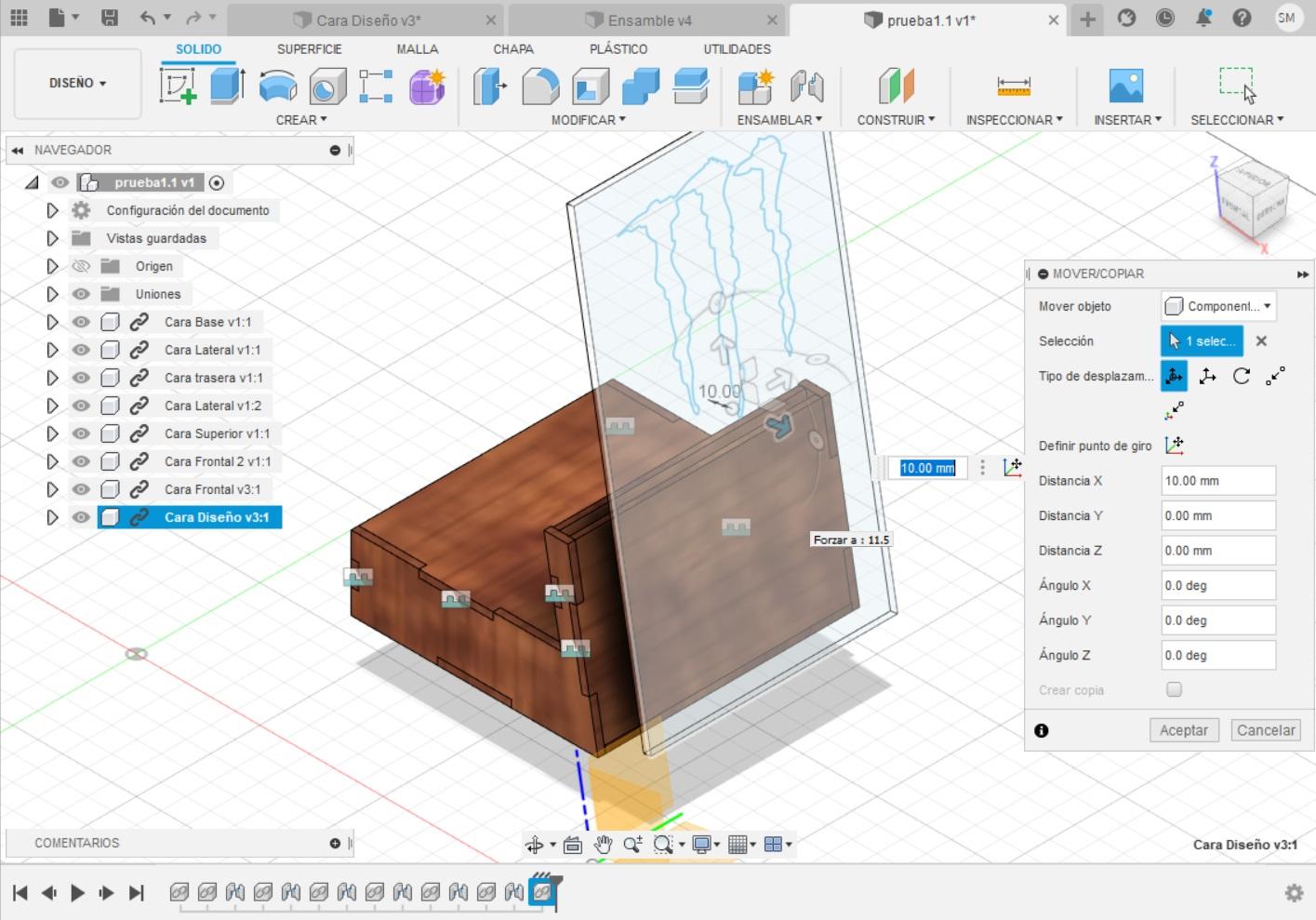This screenshot has height=920, width=1316.
Task: Click the Distancia Y input field
Action: point(1217,515)
